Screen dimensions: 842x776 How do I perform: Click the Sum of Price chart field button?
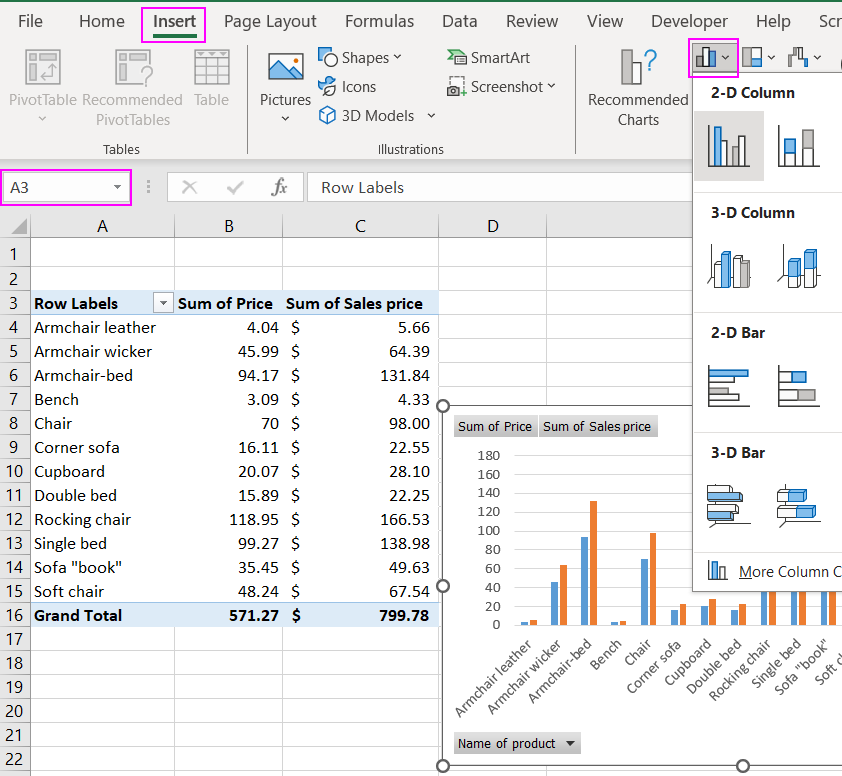tap(495, 427)
